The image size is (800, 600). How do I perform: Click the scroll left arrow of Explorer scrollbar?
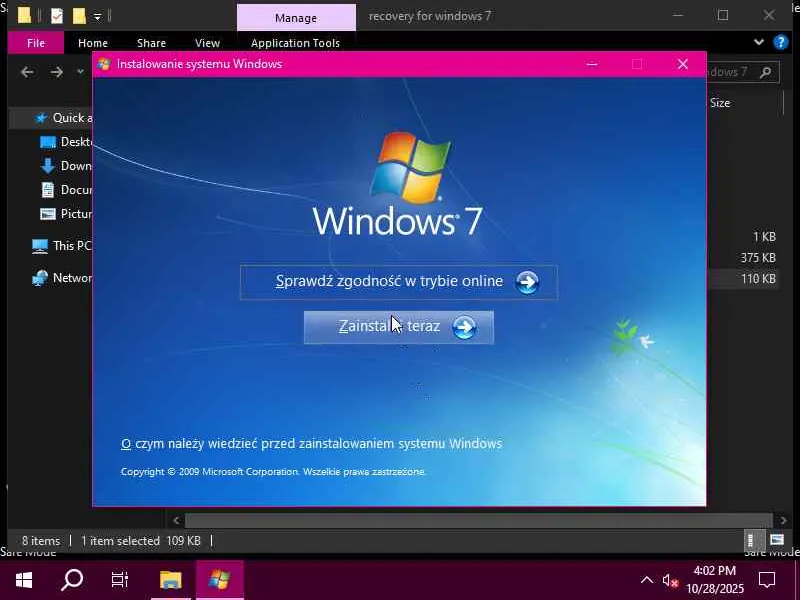point(176,520)
